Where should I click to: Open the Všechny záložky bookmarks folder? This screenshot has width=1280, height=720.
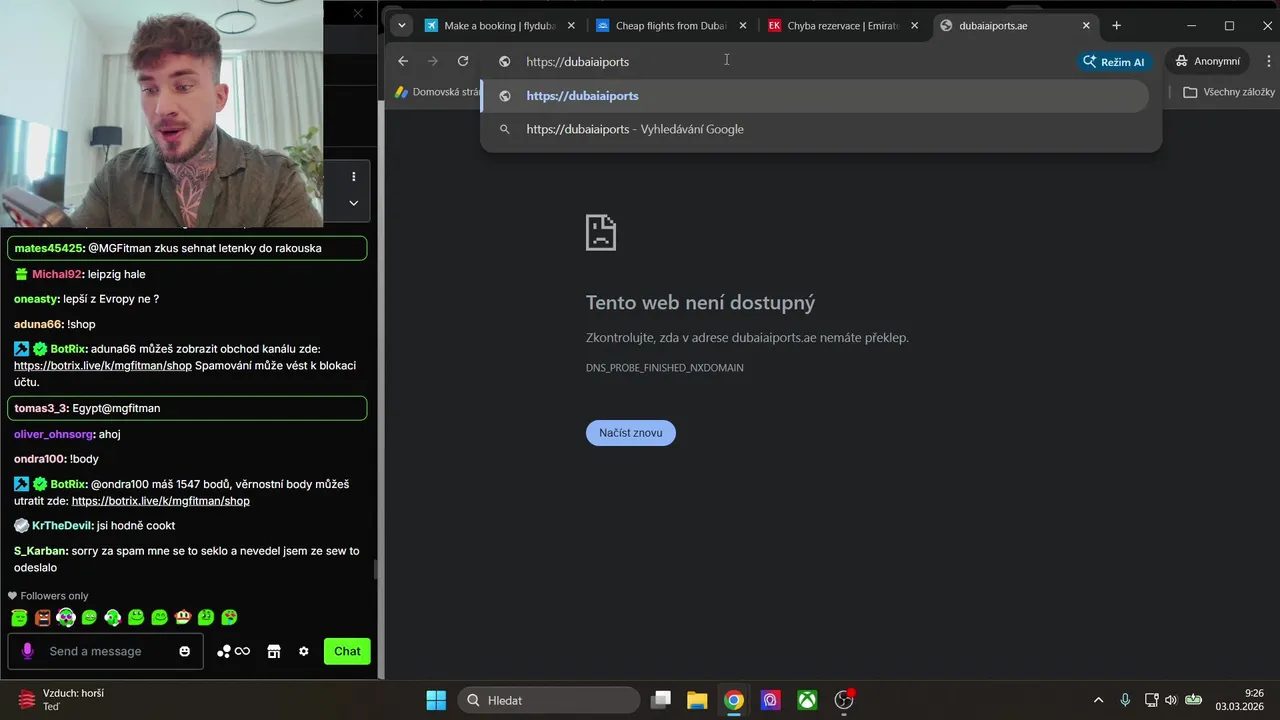1229,92
